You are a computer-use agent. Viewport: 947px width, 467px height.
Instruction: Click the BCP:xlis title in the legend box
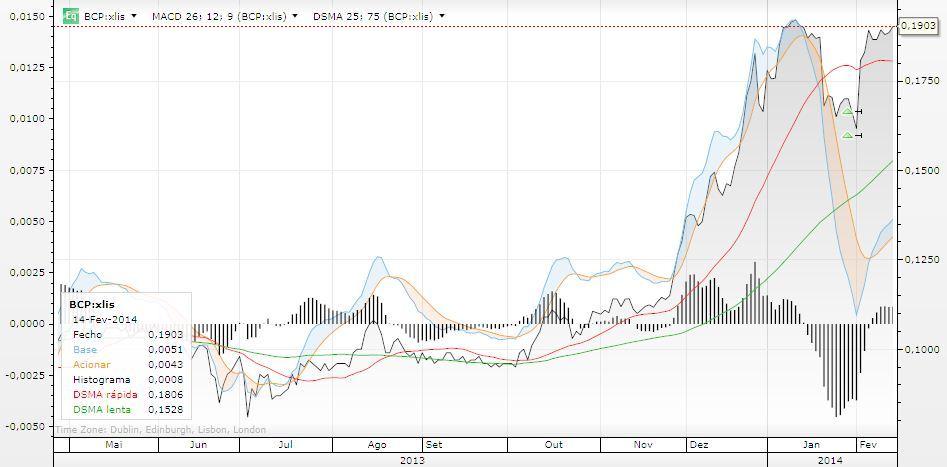(x=92, y=304)
